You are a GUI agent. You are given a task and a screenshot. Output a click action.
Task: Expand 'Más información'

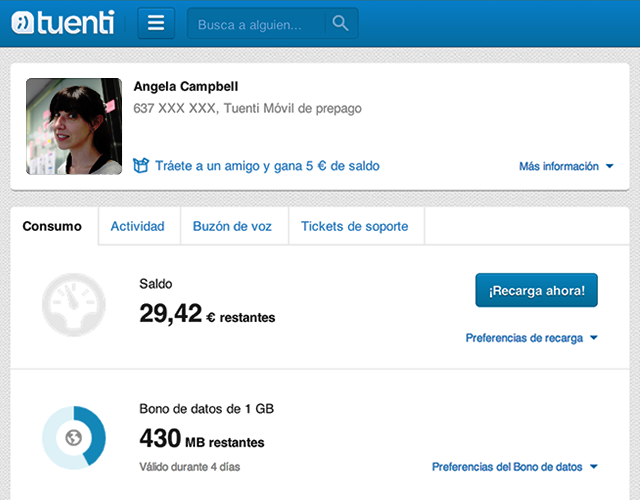(x=566, y=166)
